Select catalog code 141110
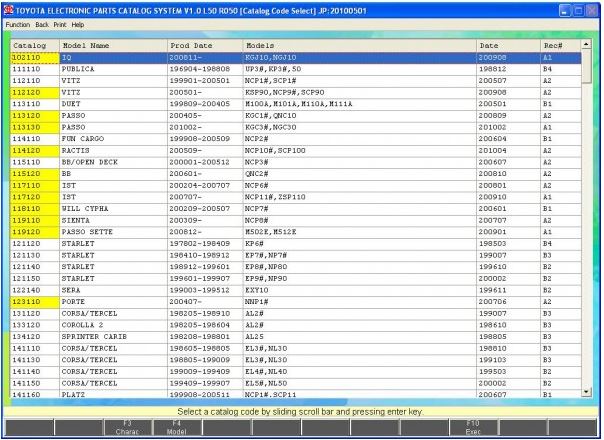The width and height of the screenshot is (604, 440). click(35, 348)
